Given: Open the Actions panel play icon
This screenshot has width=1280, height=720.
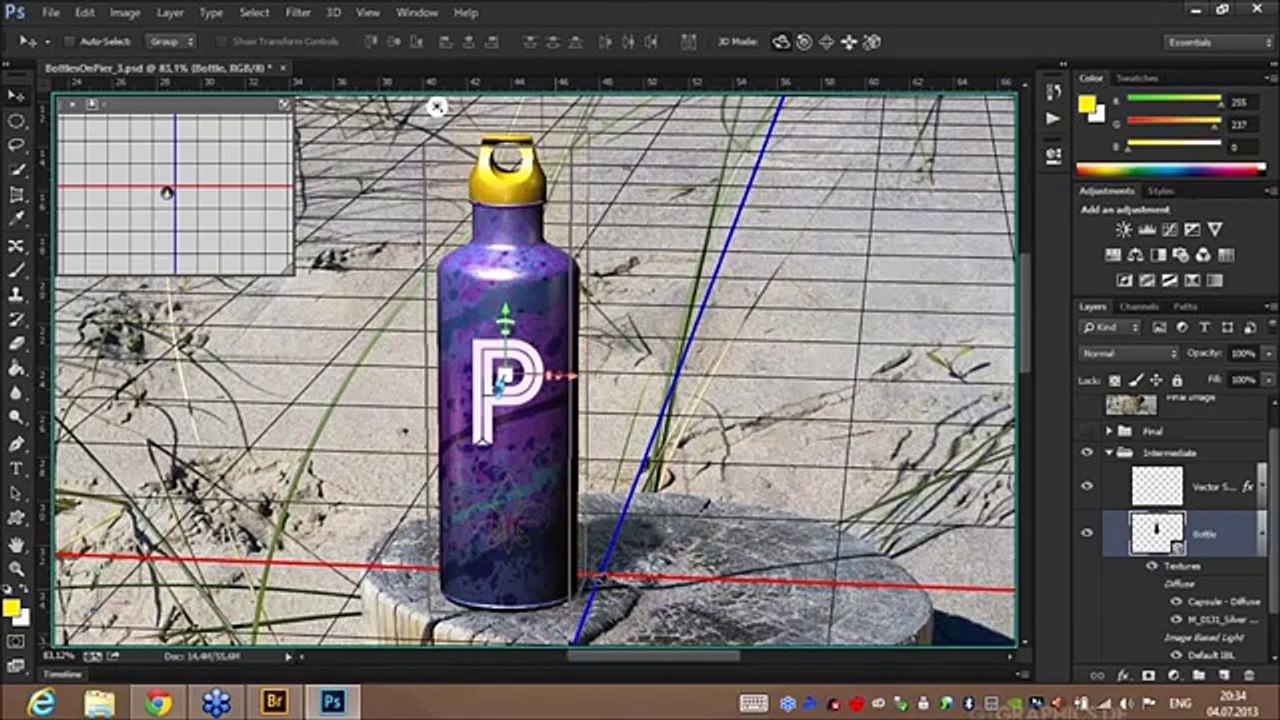Looking at the screenshot, I should point(1053,118).
